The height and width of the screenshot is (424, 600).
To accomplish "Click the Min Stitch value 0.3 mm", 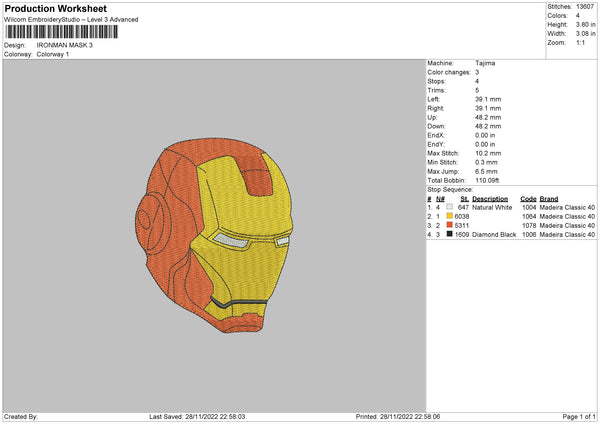I will coord(486,162).
